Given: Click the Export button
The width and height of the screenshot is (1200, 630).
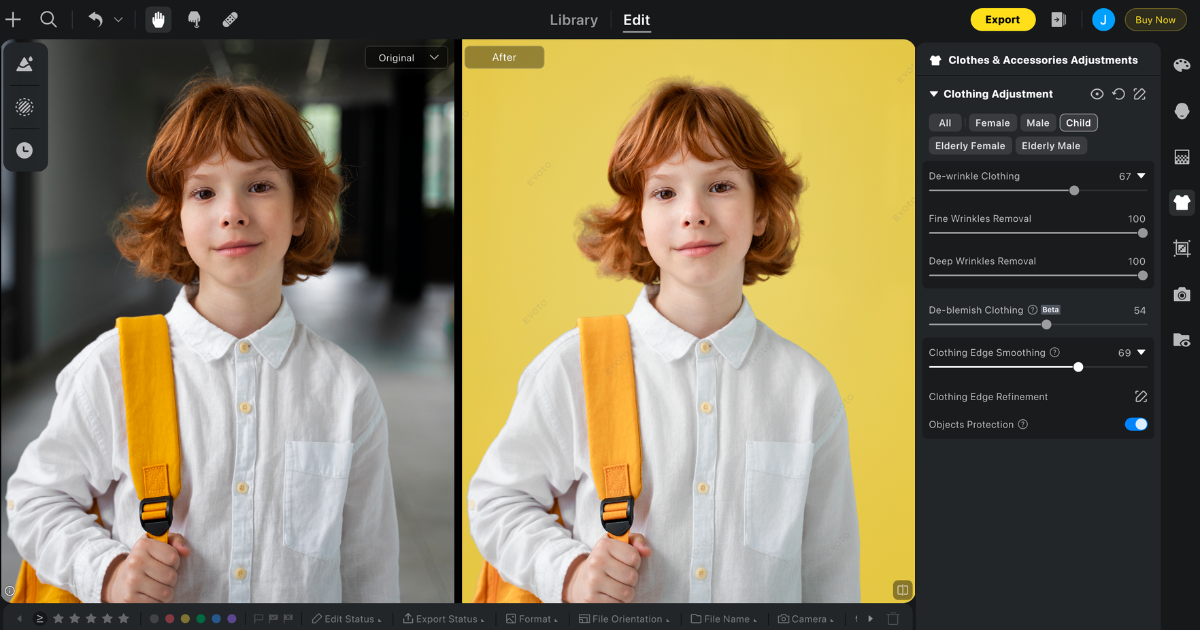Looking at the screenshot, I should click(x=1002, y=19).
